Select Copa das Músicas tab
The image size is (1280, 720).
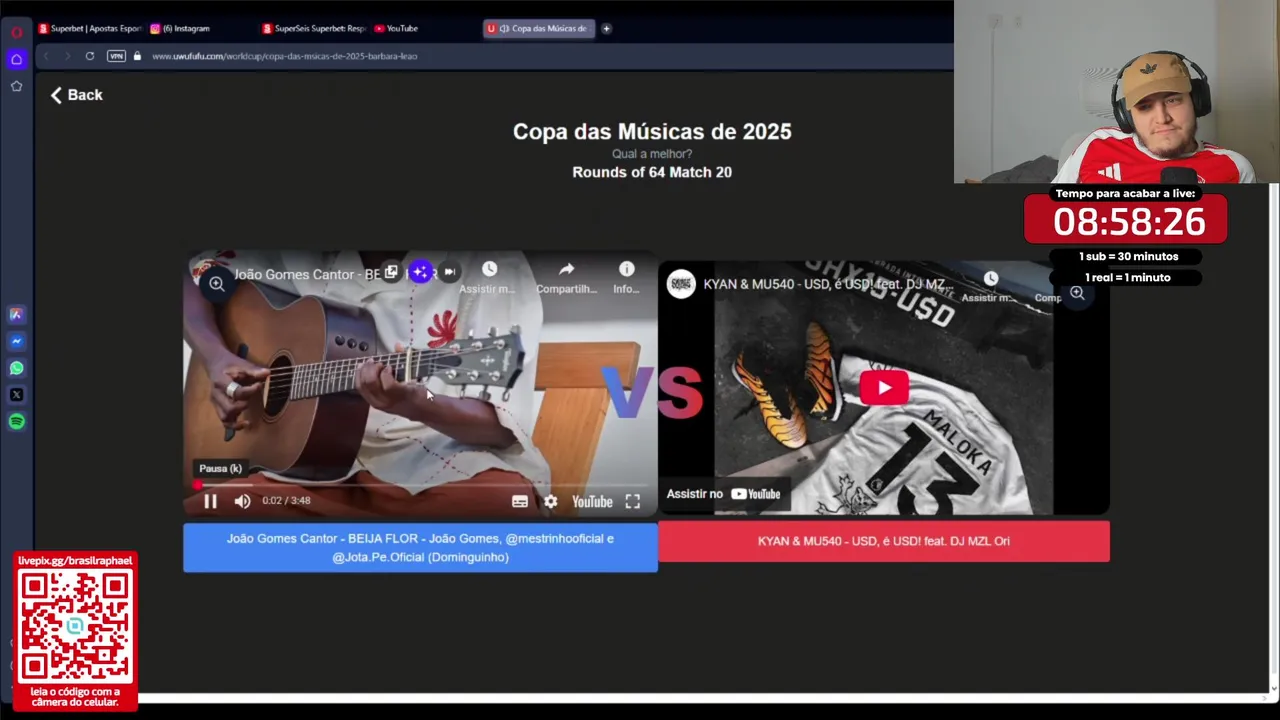(x=539, y=28)
